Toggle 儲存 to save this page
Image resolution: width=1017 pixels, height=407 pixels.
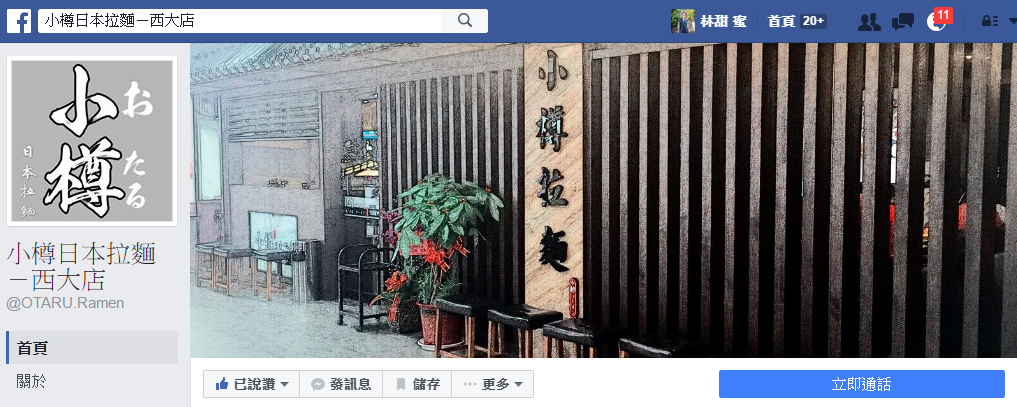pos(417,384)
